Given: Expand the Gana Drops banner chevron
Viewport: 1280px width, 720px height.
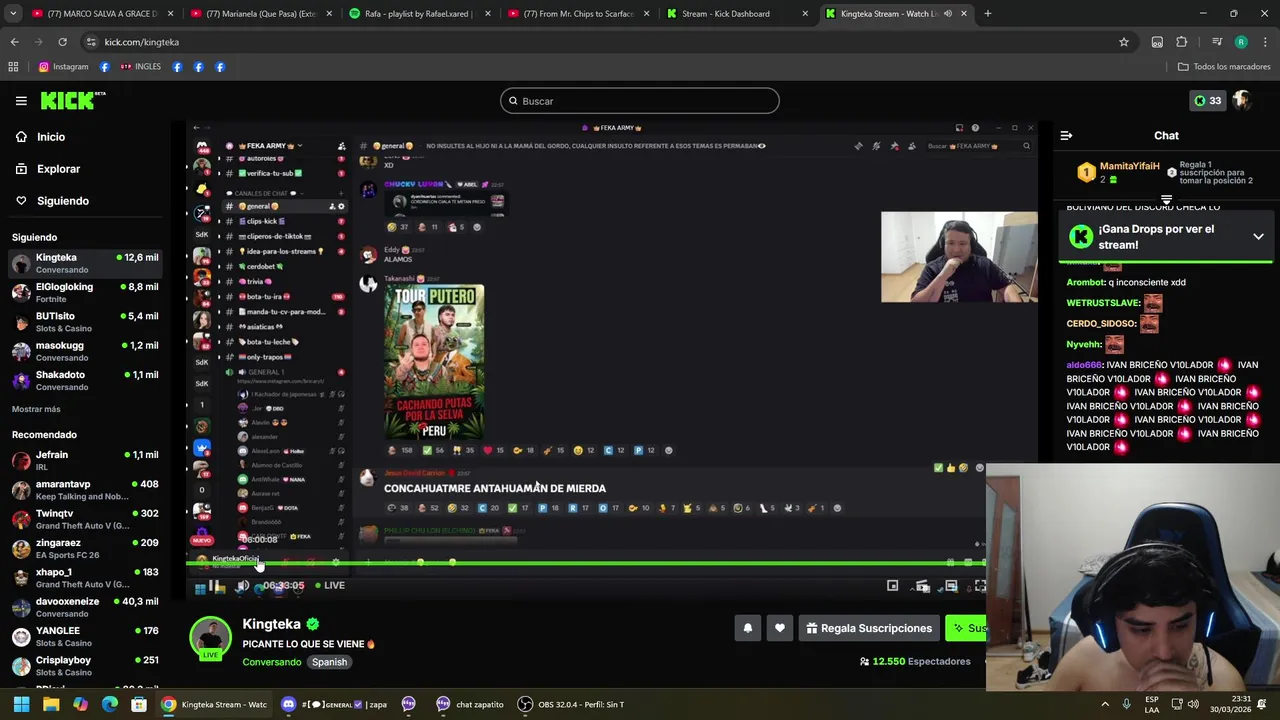Looking at the screenshot, I should (1258, 237).
